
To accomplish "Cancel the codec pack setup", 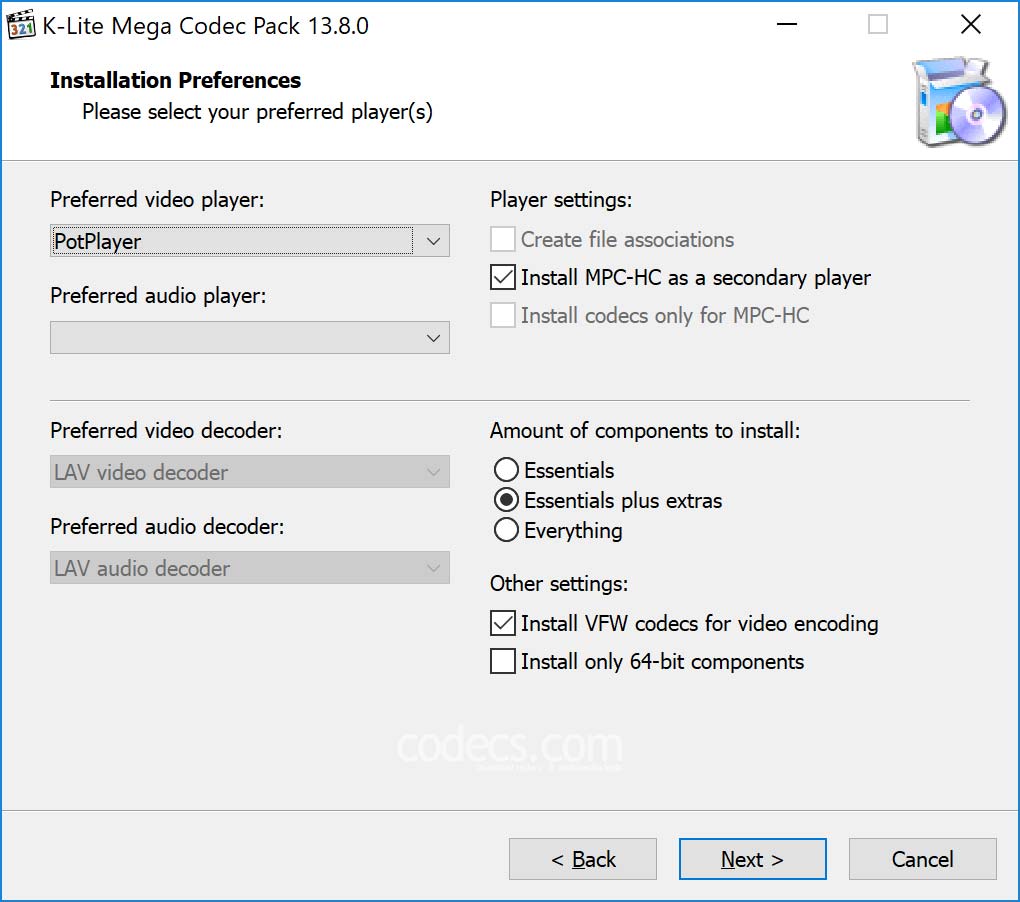I will 922,859.
